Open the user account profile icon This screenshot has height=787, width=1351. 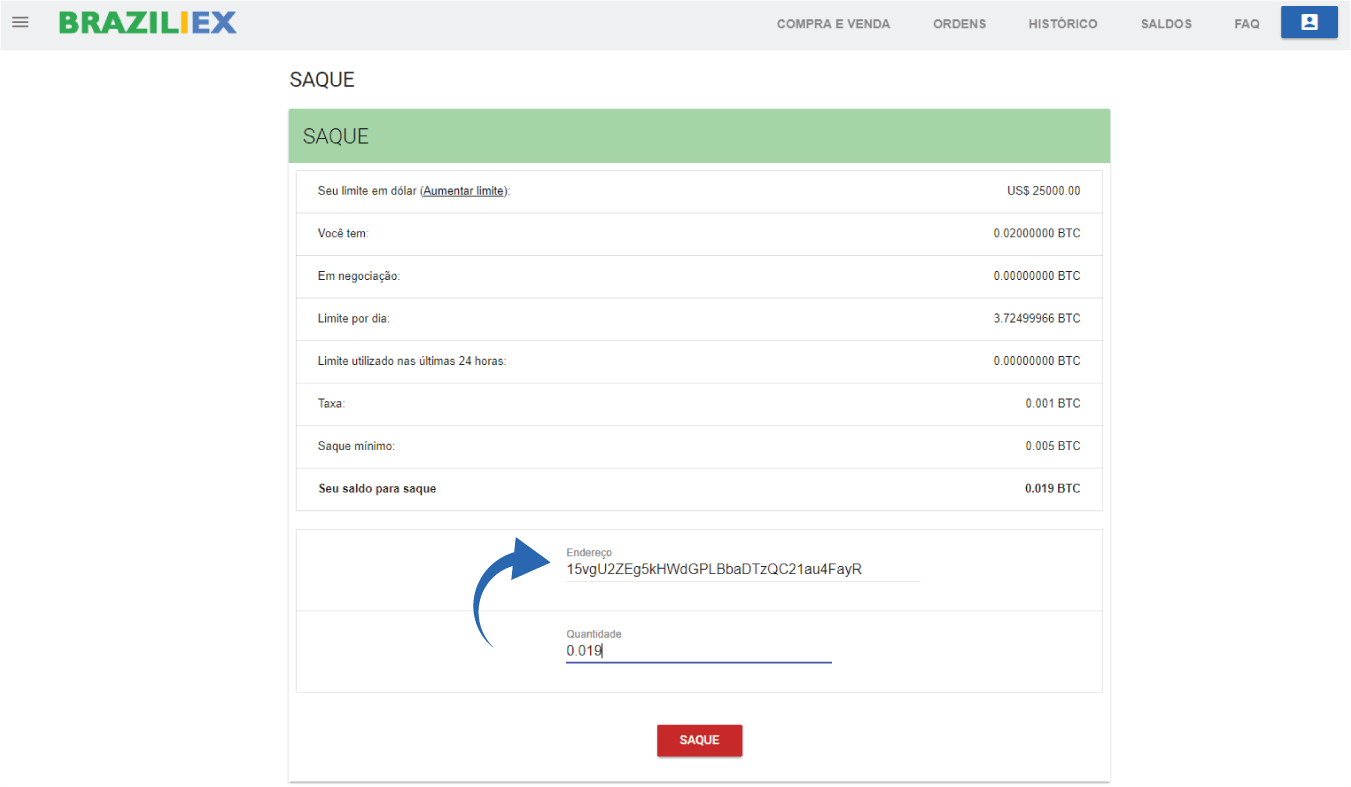point(1308,22)
